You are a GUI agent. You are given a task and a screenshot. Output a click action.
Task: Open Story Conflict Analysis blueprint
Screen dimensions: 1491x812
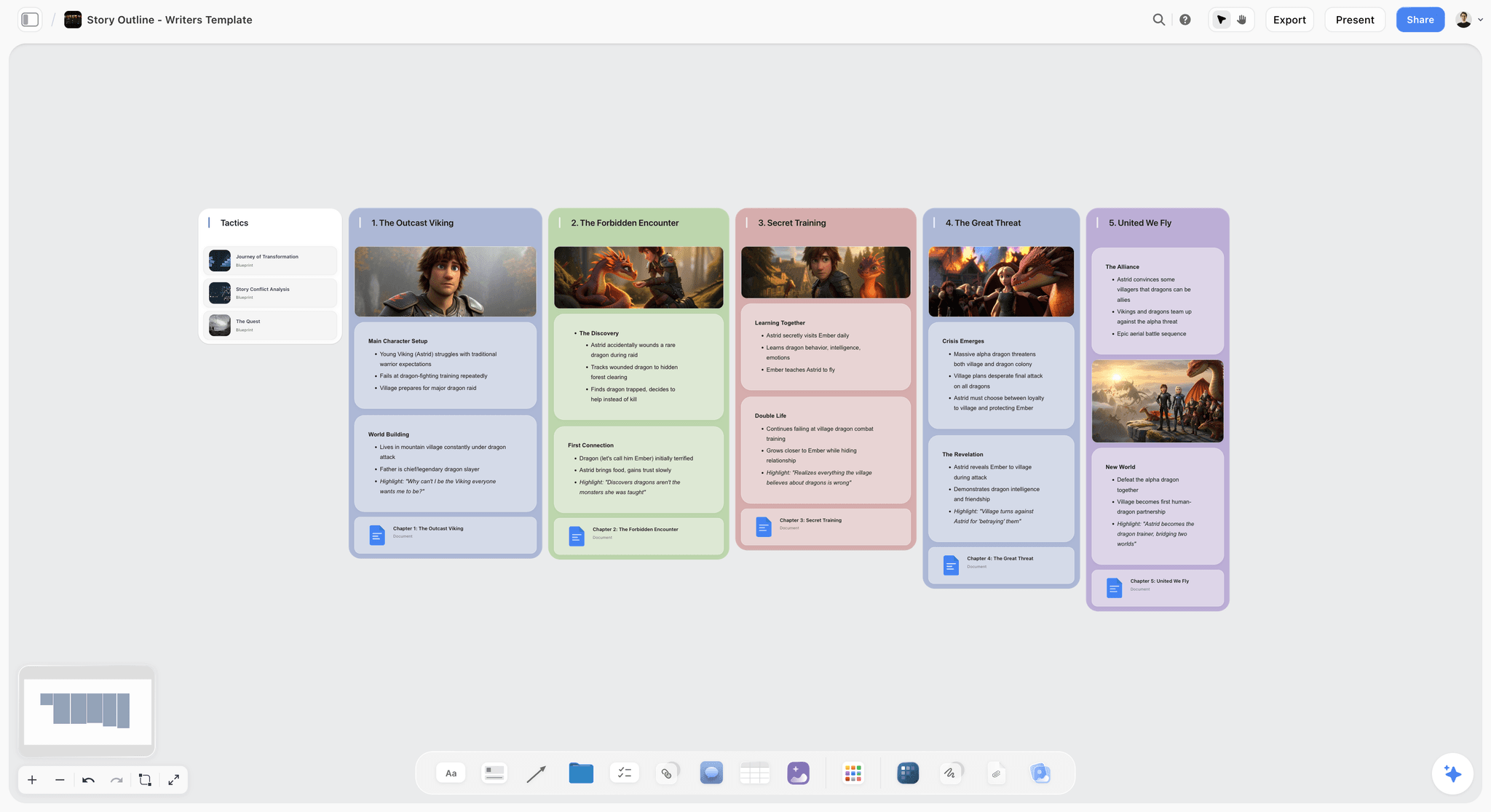point(270,292)
